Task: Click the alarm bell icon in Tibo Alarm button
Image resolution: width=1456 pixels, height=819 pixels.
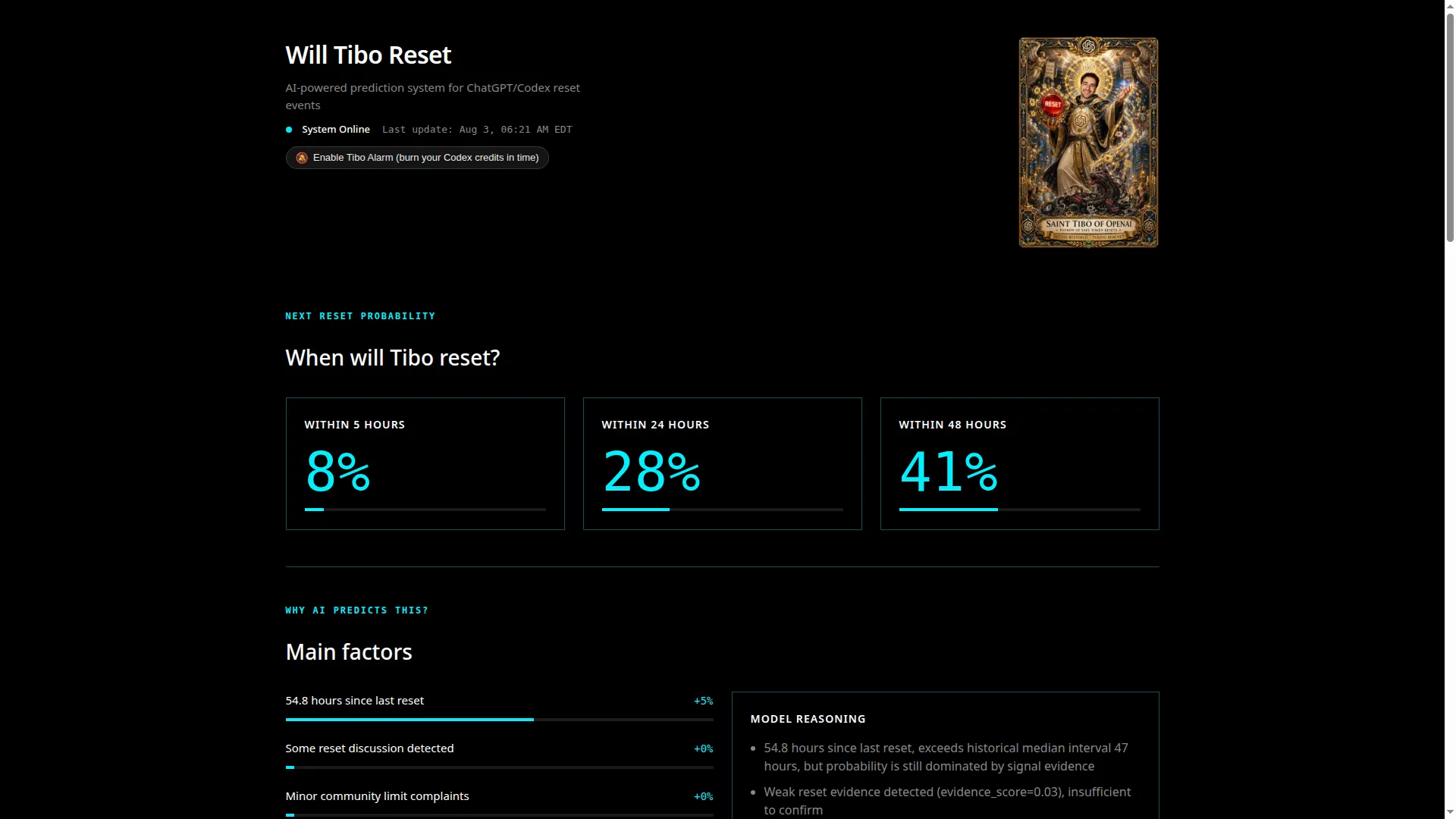Action: click(x=302, y=158)
